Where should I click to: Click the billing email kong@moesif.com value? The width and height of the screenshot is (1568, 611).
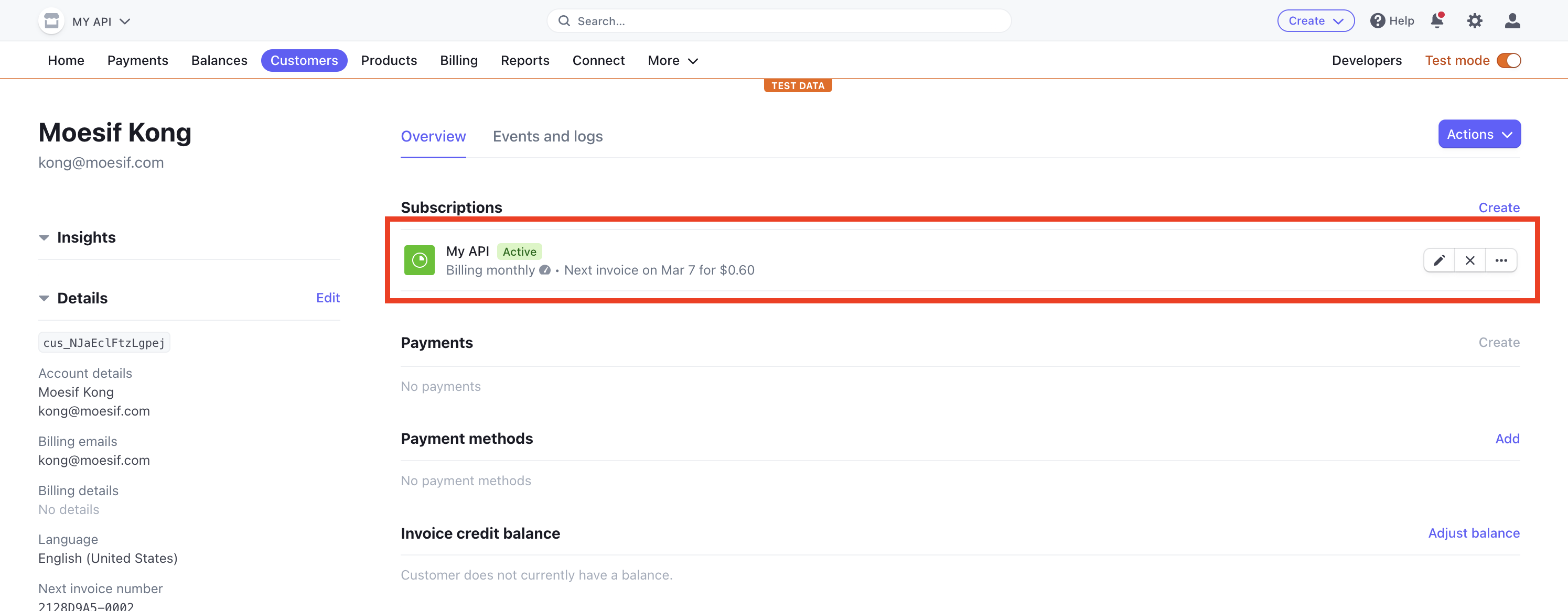click(x=94, y=460)
